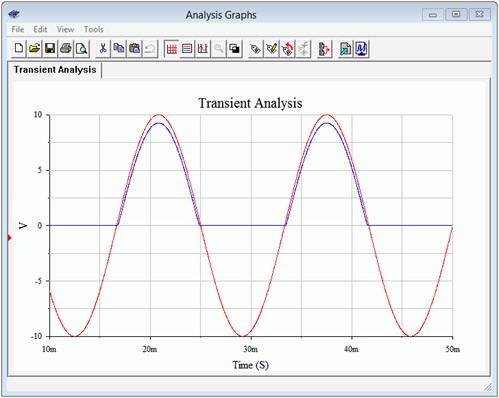Paste using the clipboard icon
Viewport: 499px width, 398px height.
(134, 49)
